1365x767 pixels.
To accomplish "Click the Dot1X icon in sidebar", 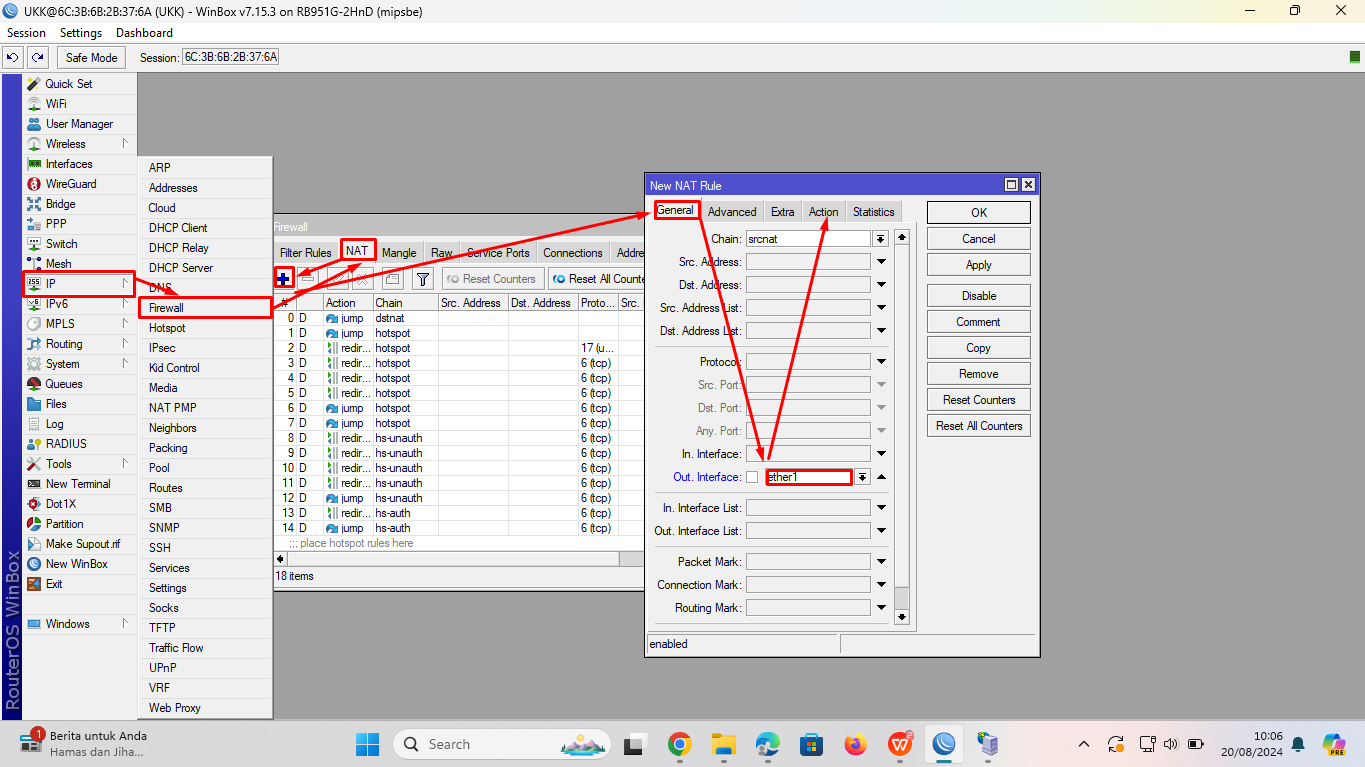I will [x=34, y=504].
